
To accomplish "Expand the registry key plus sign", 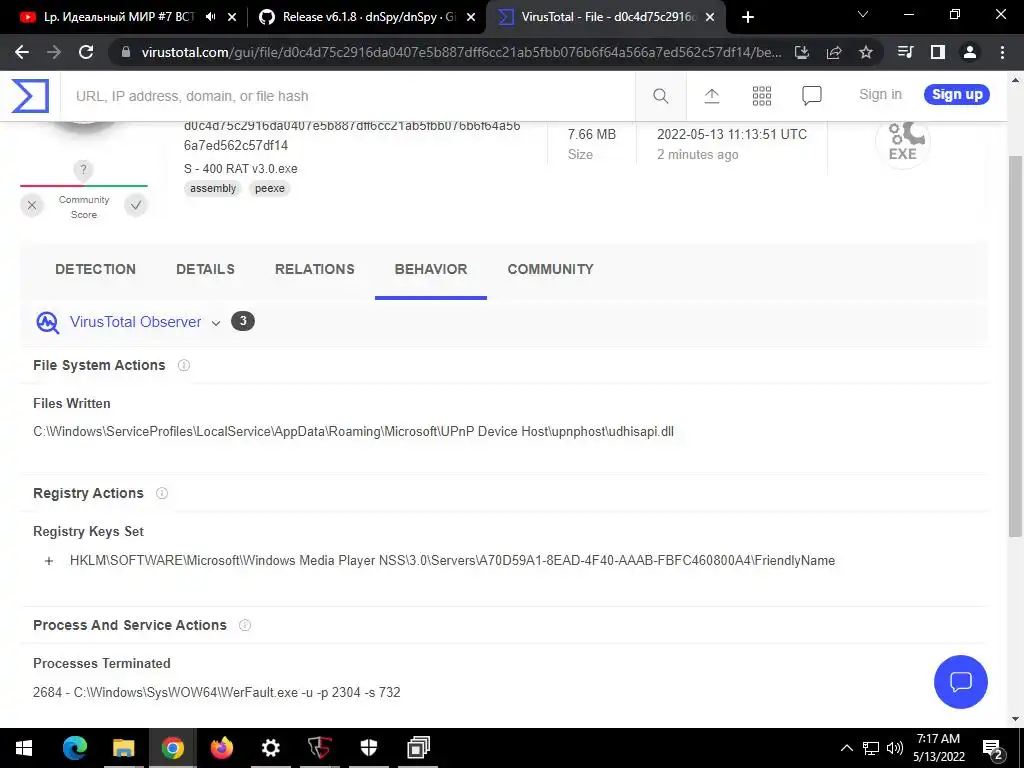I will 48,561.
